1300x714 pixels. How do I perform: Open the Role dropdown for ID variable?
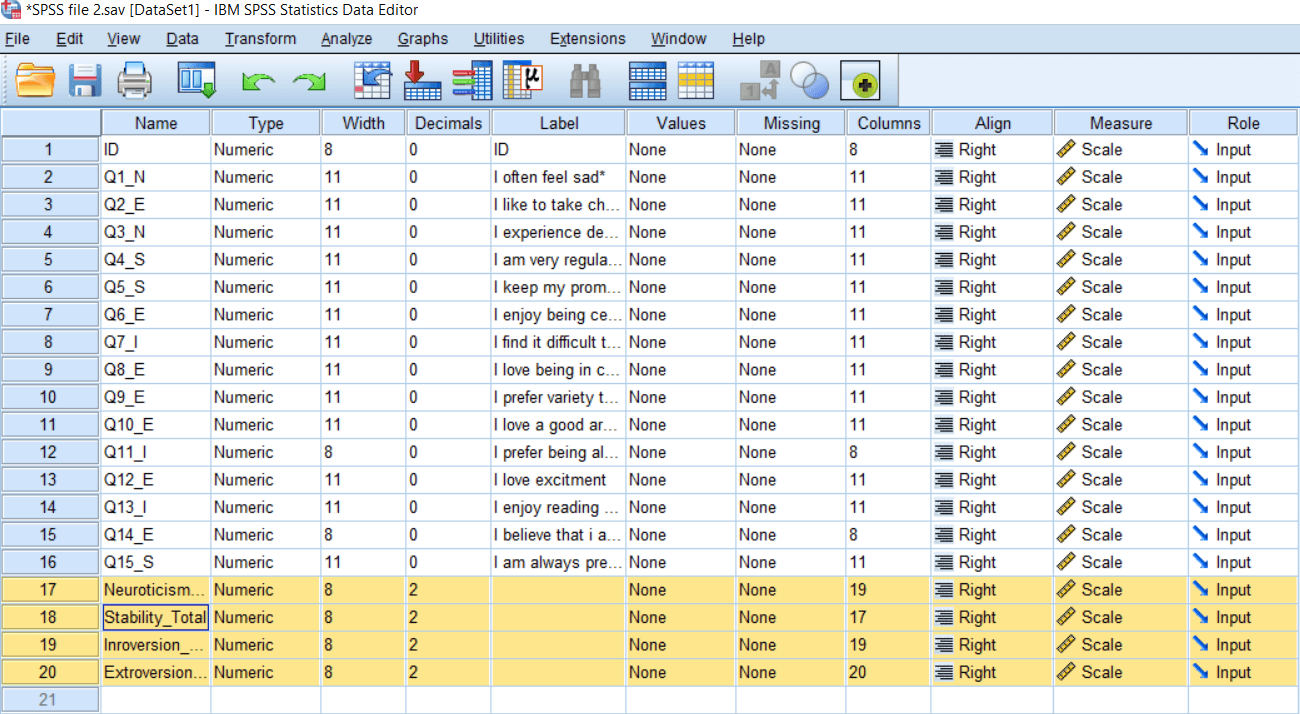(x=1243, y=149)
